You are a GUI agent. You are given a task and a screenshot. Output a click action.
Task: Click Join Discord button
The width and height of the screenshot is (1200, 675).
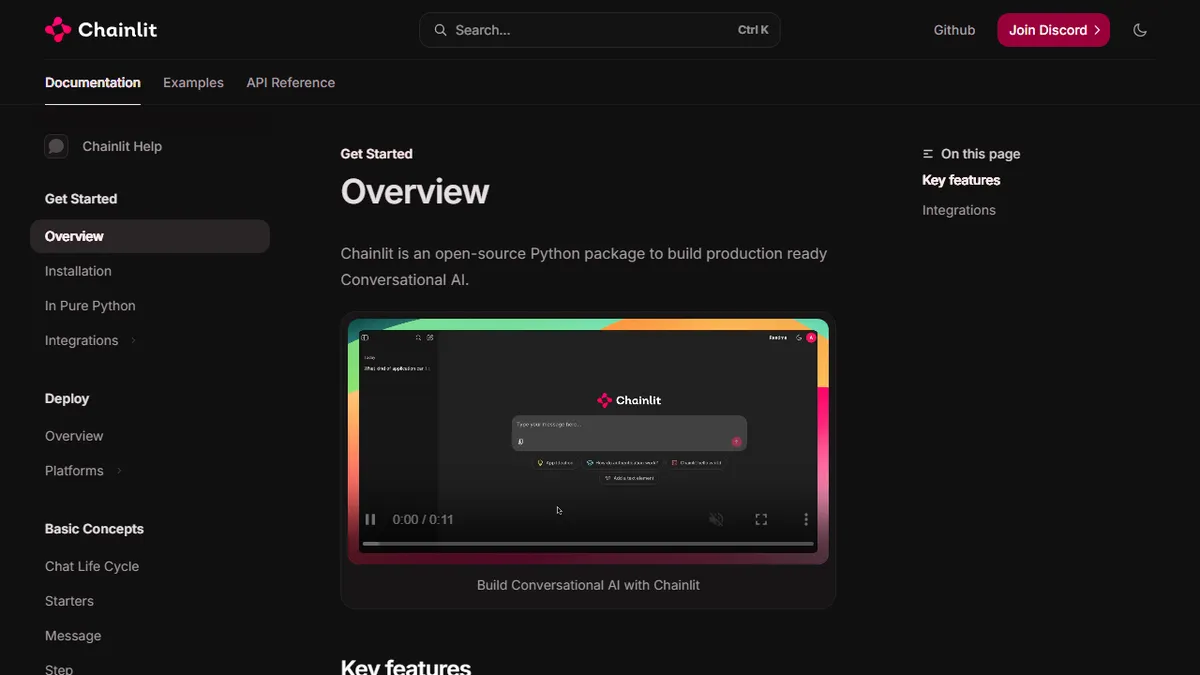click(x=1053, y=30)
